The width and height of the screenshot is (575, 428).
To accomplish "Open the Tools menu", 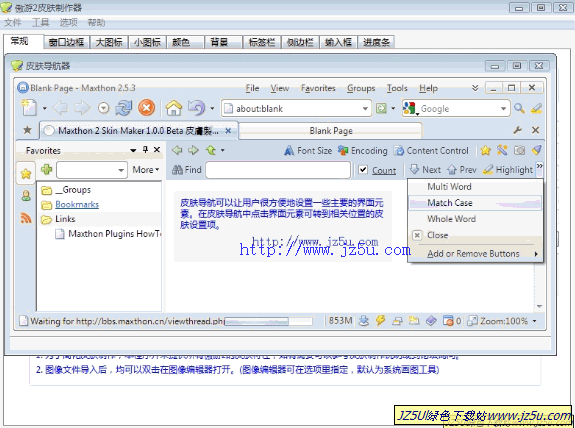I will (x=397, y=88).
